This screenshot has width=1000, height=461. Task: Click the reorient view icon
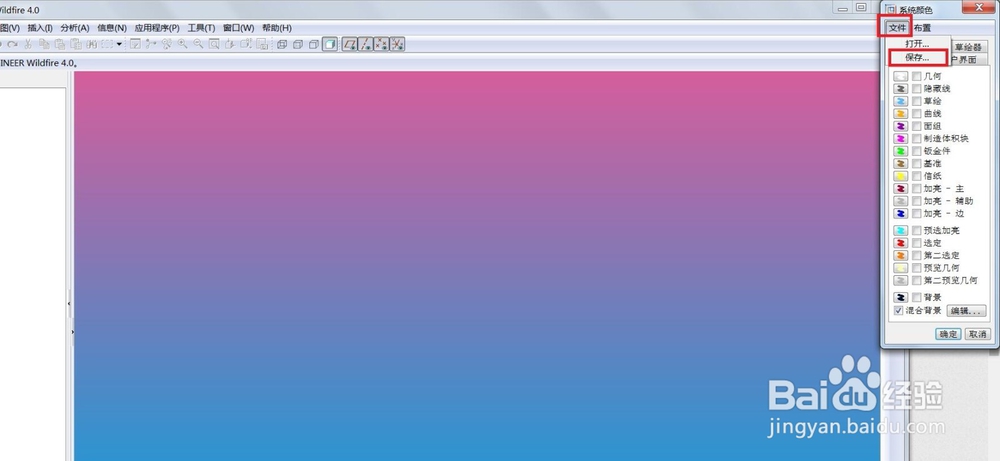pos(230,44)
